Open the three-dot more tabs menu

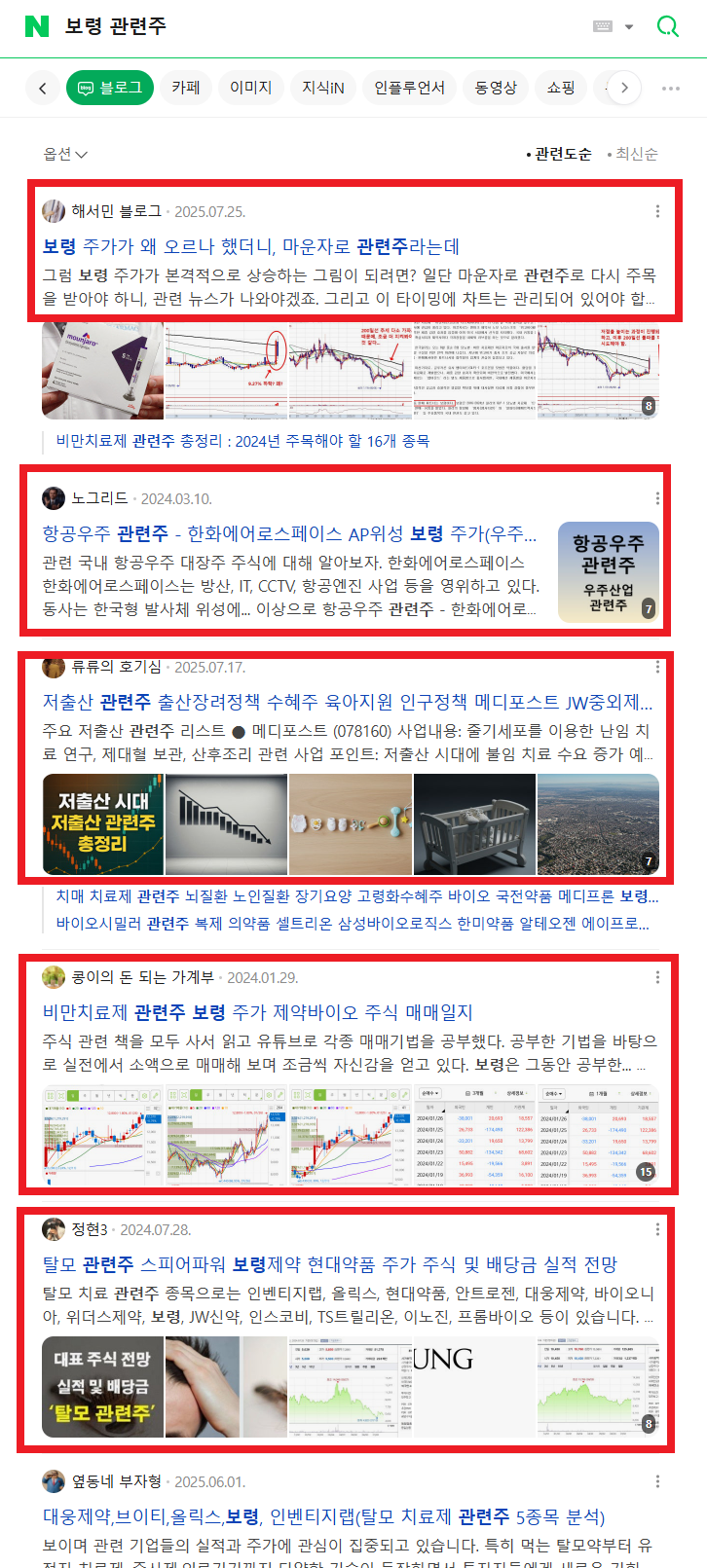(x=671, y=88)
